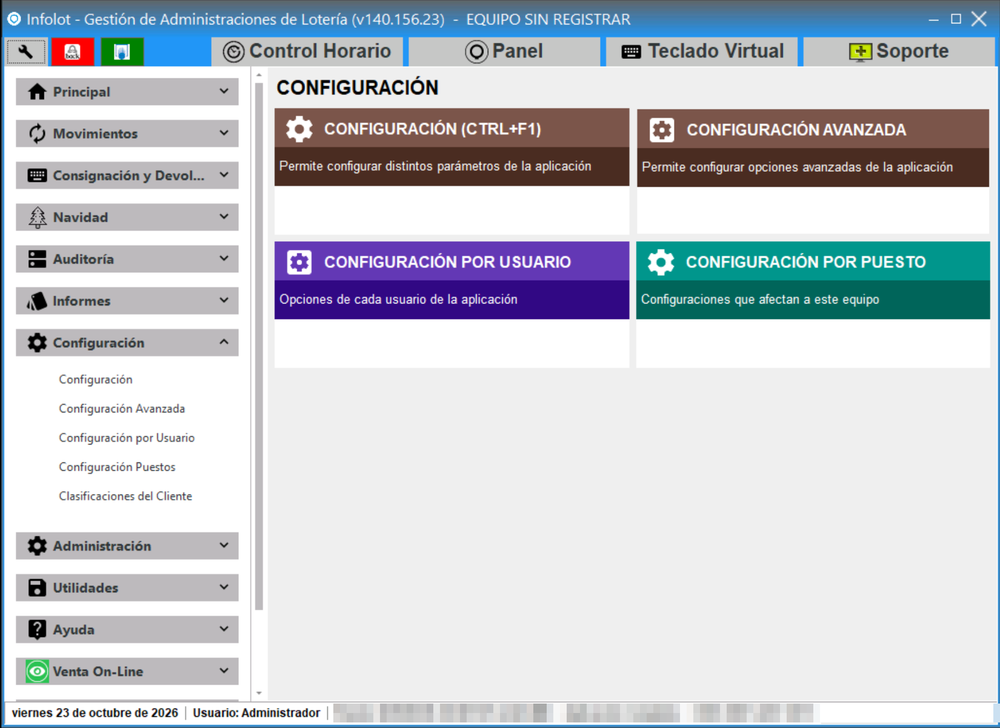Open the CONFIGURACIÓN AVANZADA tile
The image size is (1000, 728).
click(x=813, y=171)
